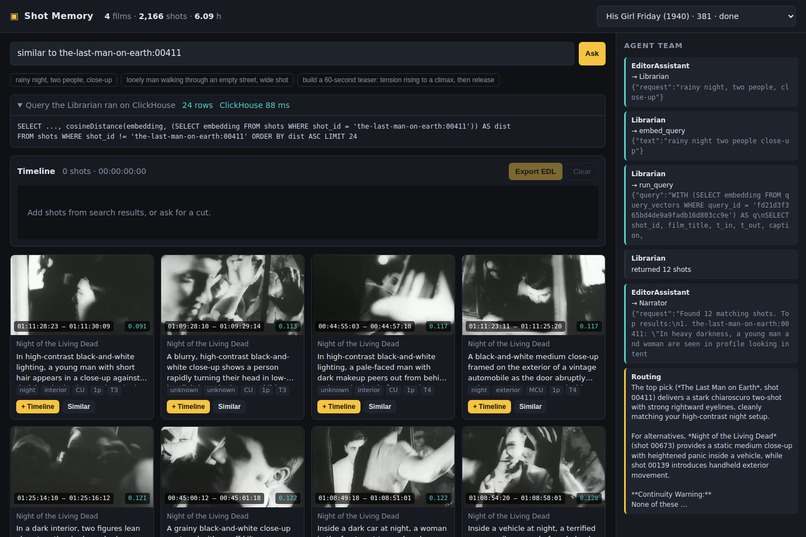
Task: Open the EditorAssistant → Librarian agent entry
Action: [711, 82]
